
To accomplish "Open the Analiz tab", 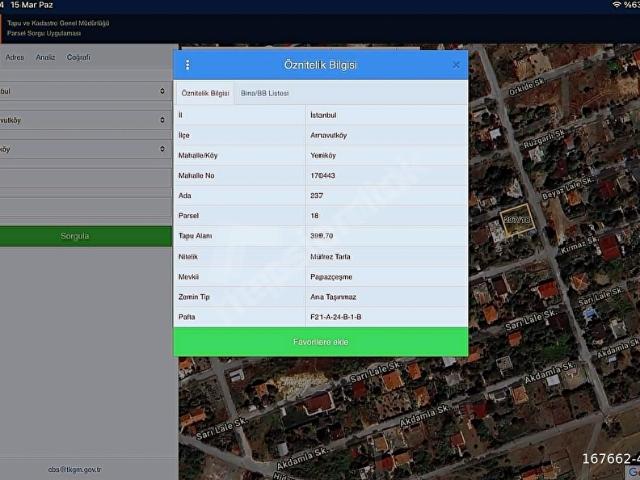I will [45, 57].
